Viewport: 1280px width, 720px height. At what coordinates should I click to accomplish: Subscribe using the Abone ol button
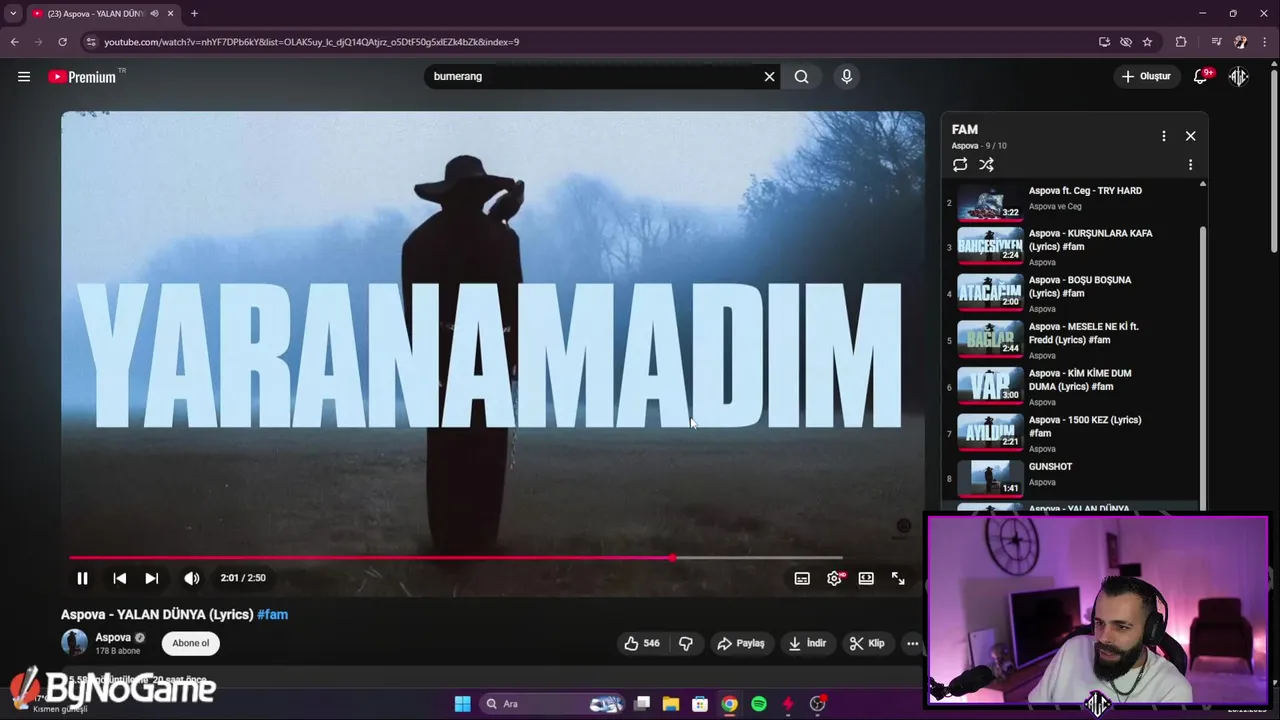pos(191,643)
